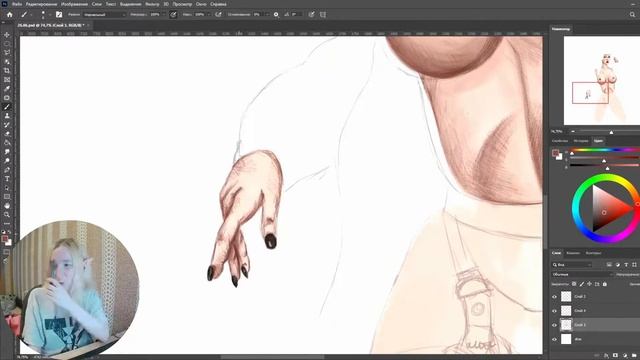The image size is (640, 360).
Task: Open the brush tool preset picker arrow
Action: 31,14
